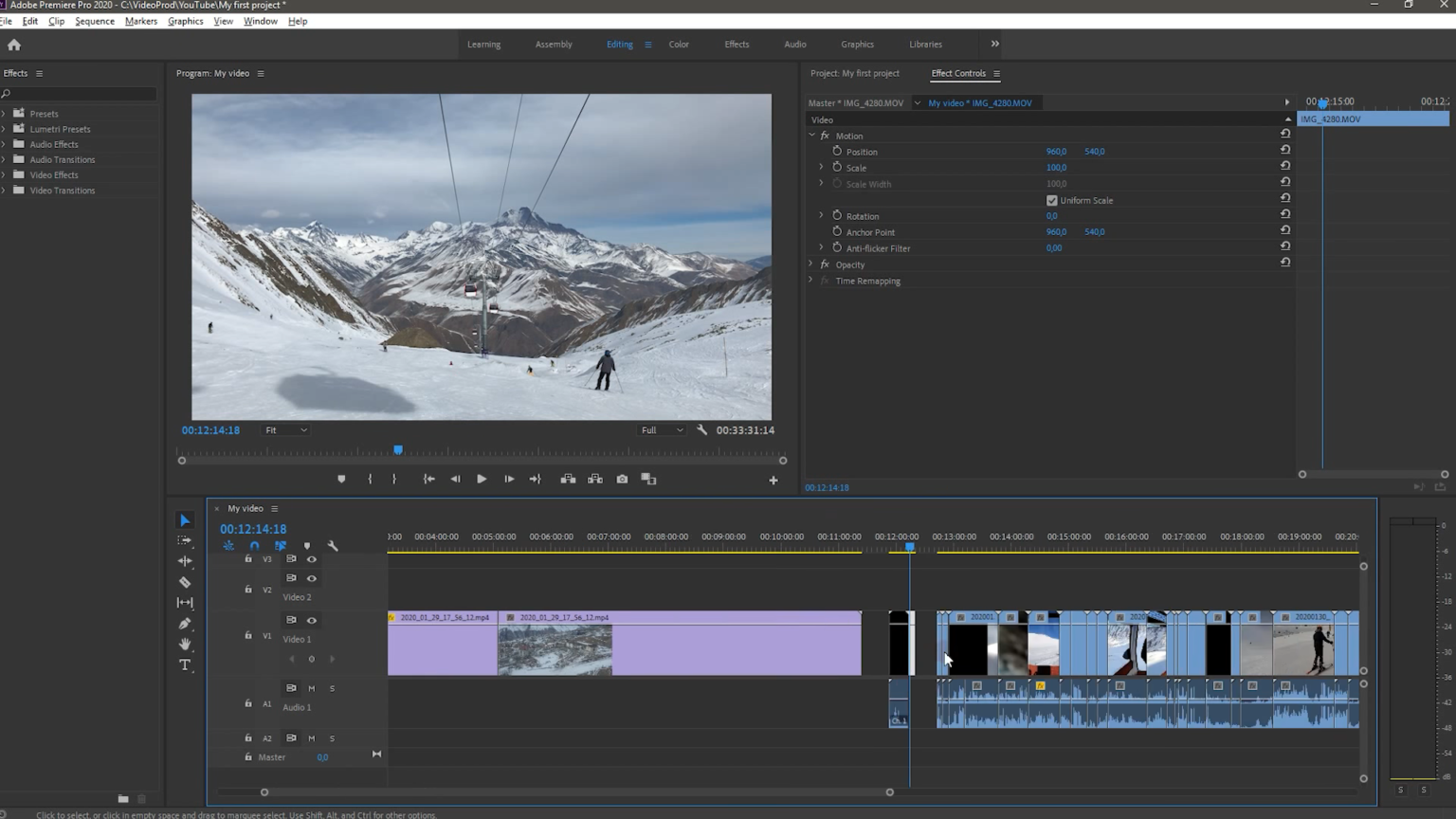This screenshot has width=1456, height=819.
Task: Toggle the Uniform Scale checkbox
Action: click(1051, 201)
